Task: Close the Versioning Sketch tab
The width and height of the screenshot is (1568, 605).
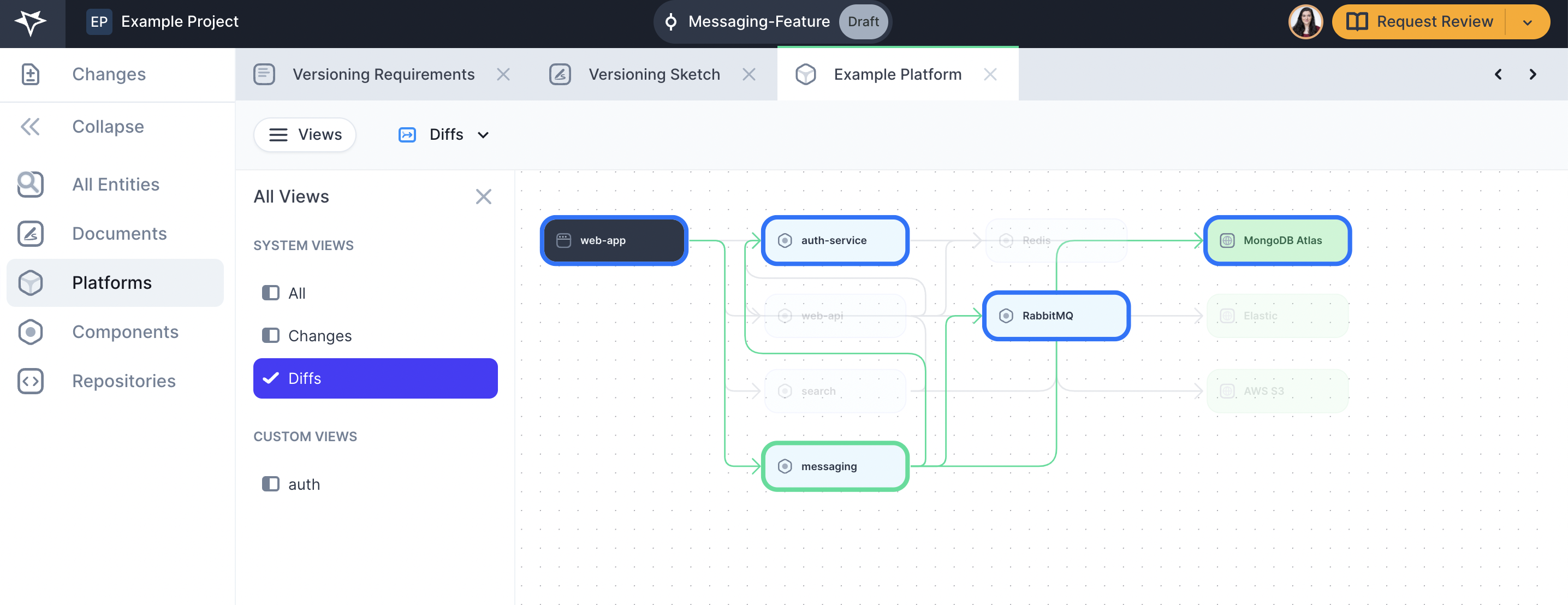Action: tap(749, 74)
